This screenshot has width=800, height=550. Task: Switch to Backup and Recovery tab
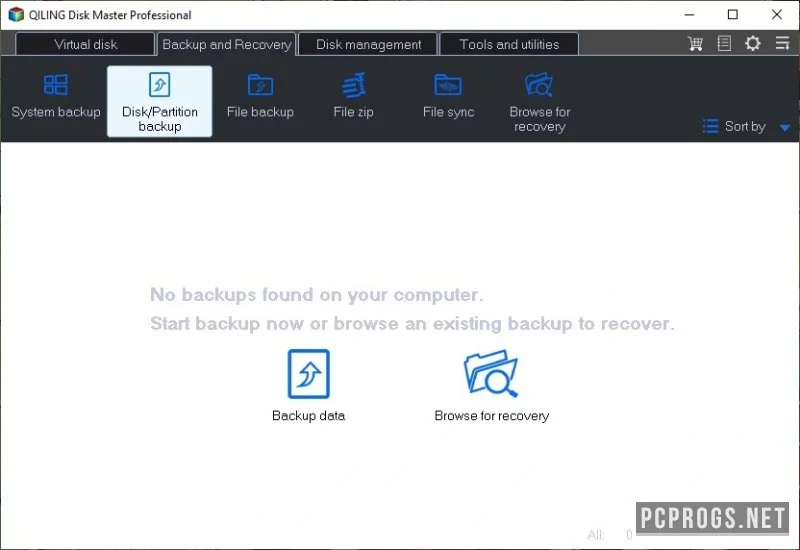click(227, 44)
